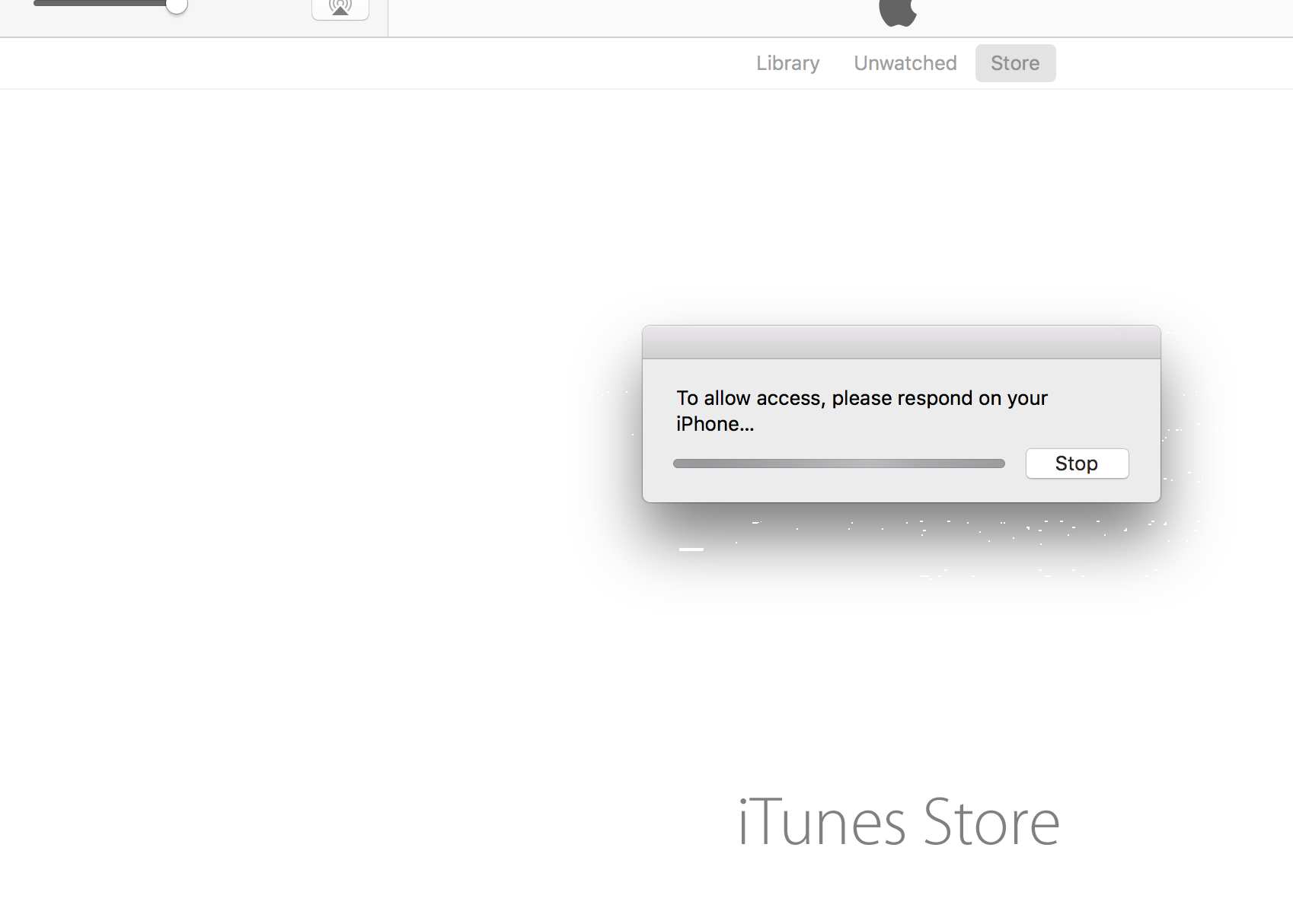
Task: Open the AirPlay output button
Action: pos(340,8)
